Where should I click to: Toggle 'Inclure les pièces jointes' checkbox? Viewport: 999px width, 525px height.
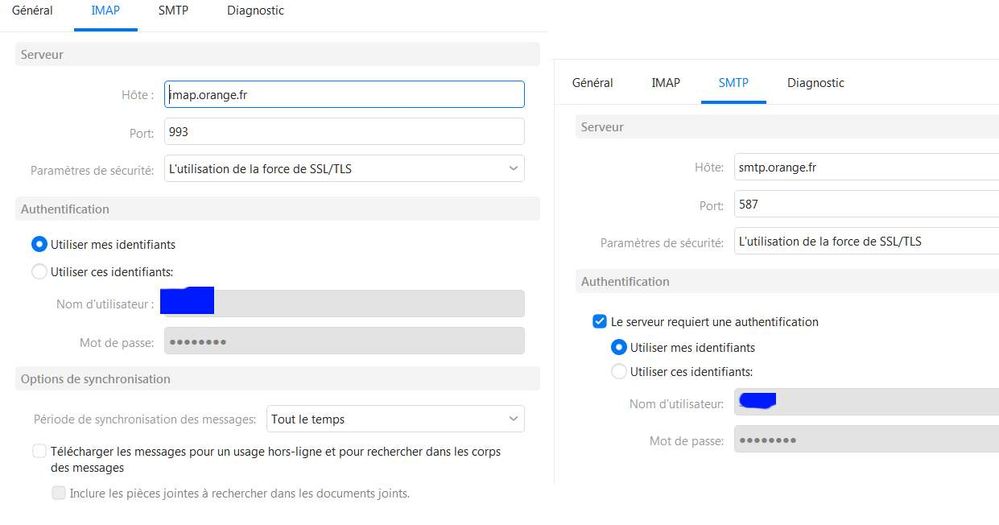pos(59,493)
